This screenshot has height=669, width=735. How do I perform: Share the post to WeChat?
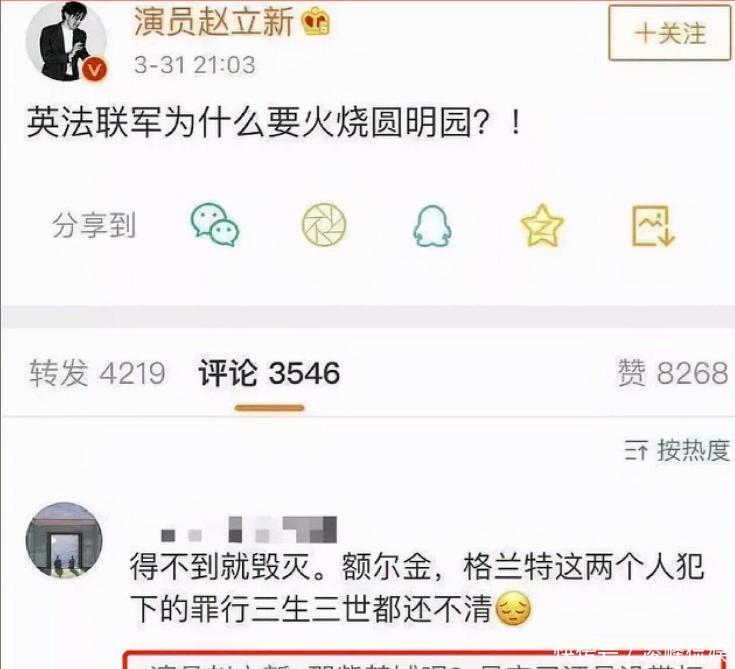[x=215, y=225]
